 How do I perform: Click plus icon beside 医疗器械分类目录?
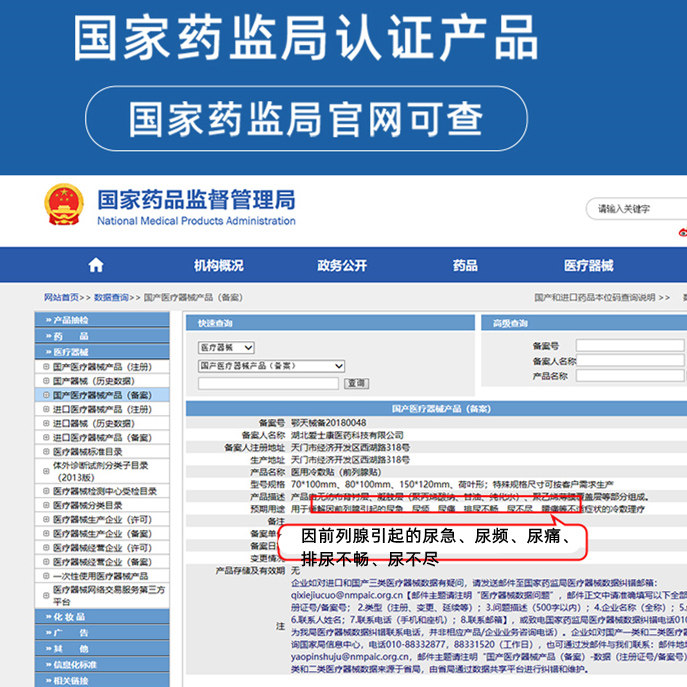(46, 505)
